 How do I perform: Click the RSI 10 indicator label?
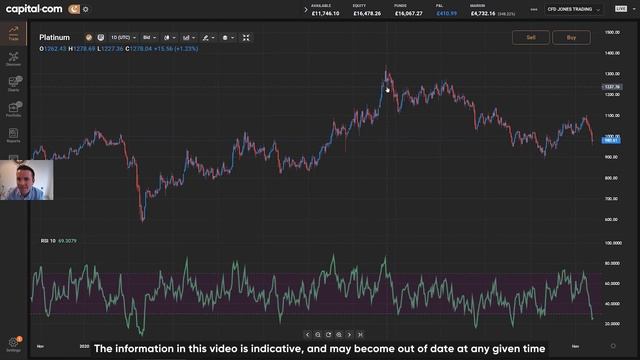coord(48,241)
